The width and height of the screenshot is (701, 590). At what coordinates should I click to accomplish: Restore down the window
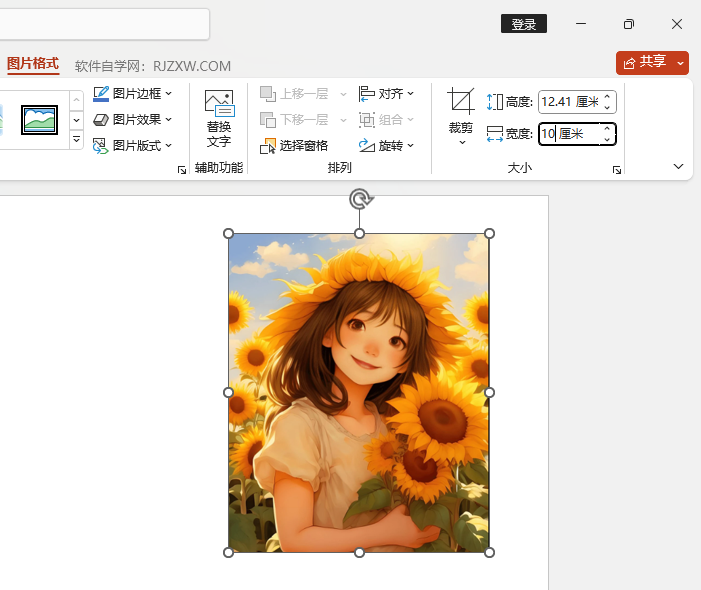pos(629,24)
